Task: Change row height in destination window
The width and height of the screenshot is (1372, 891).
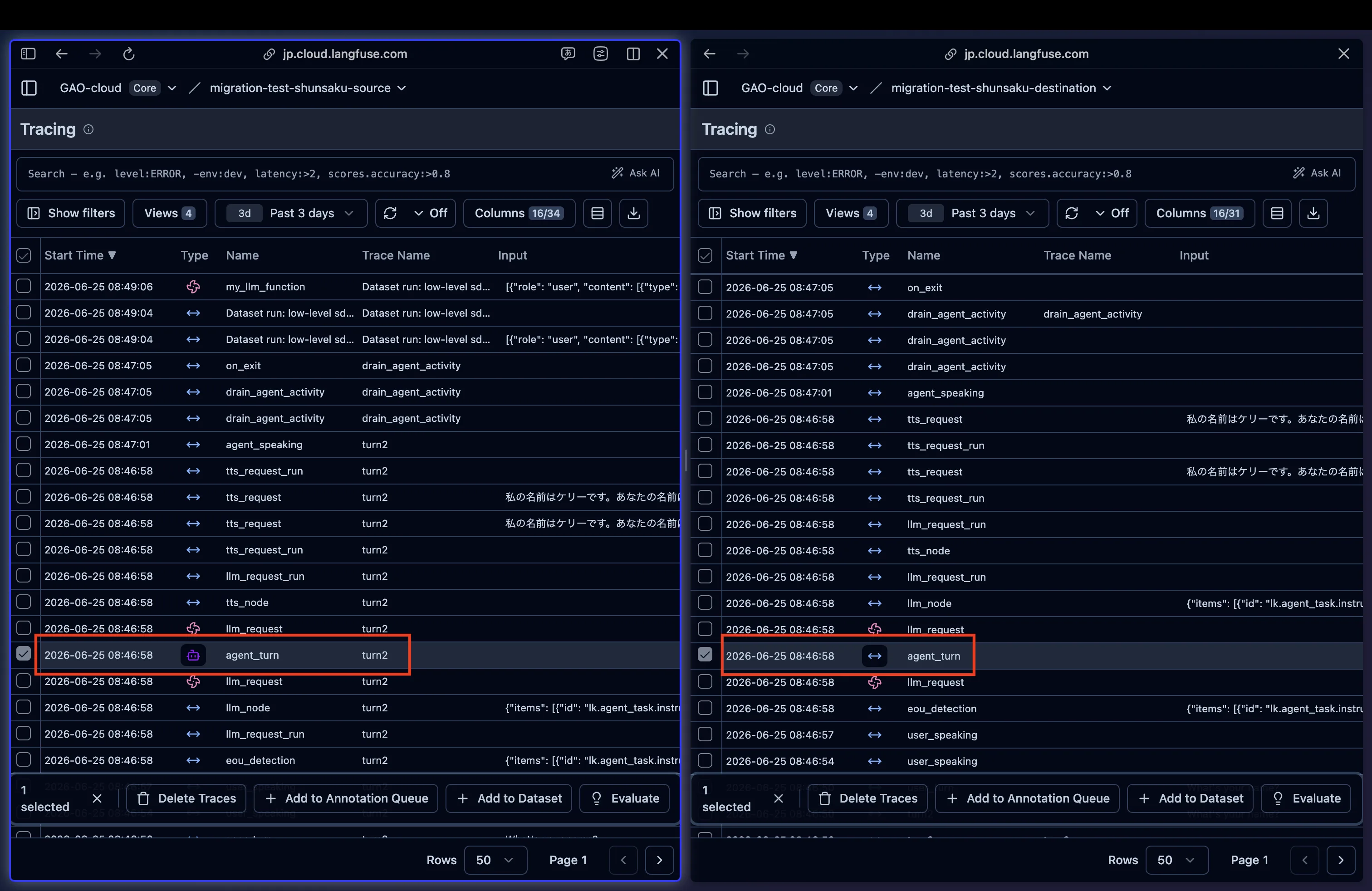Action: click(1277, 213)
